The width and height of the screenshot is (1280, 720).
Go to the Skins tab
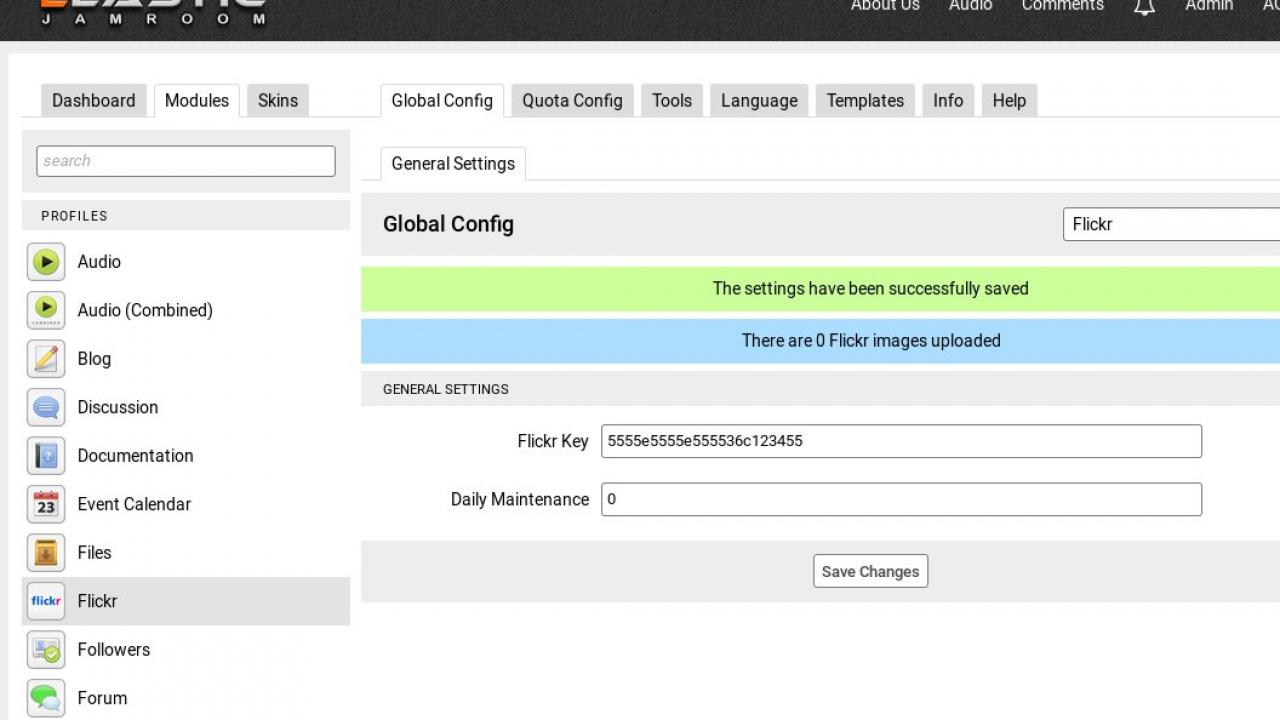[278, 101]
